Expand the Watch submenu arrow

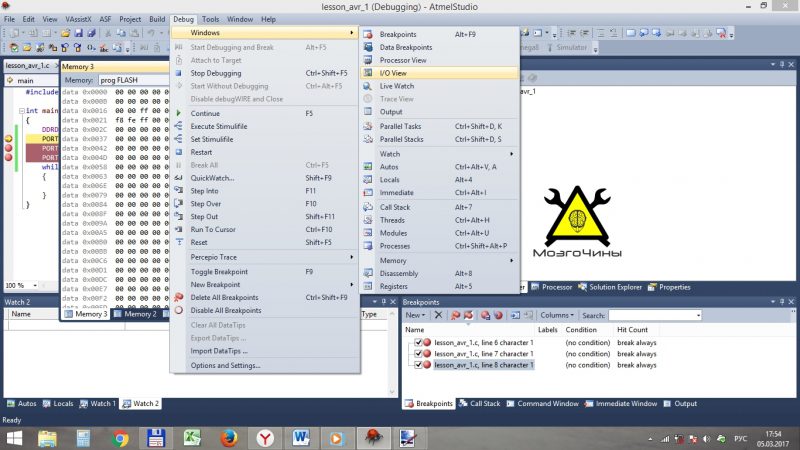pyautogui.click(x=511, y=154)
